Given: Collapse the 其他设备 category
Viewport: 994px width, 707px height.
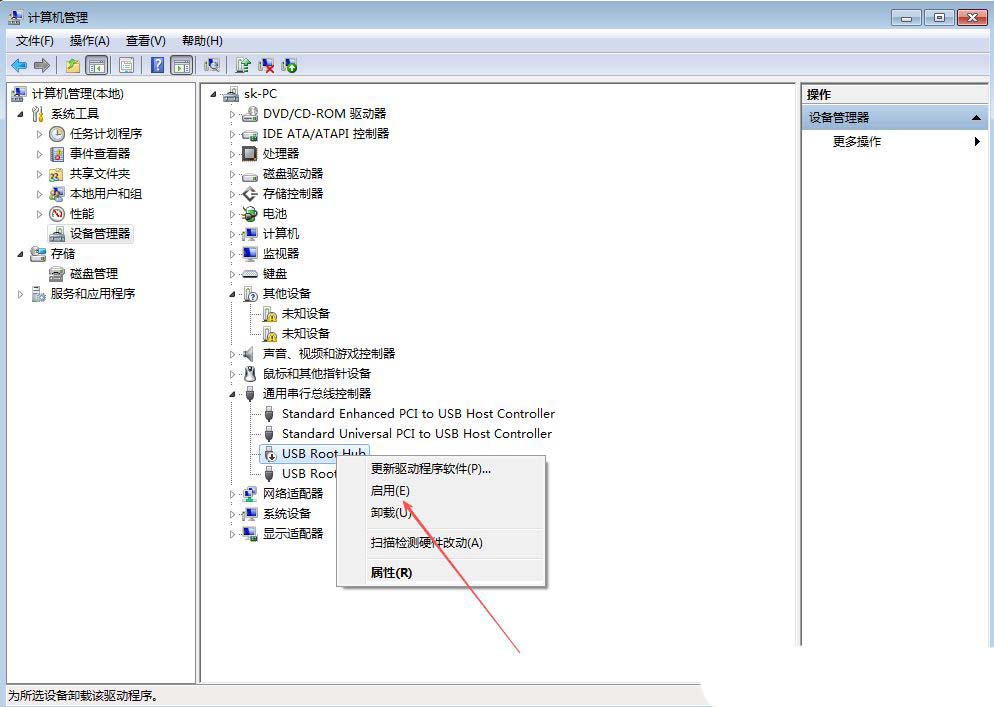Looking at the screenshot, I should point(232,294).
